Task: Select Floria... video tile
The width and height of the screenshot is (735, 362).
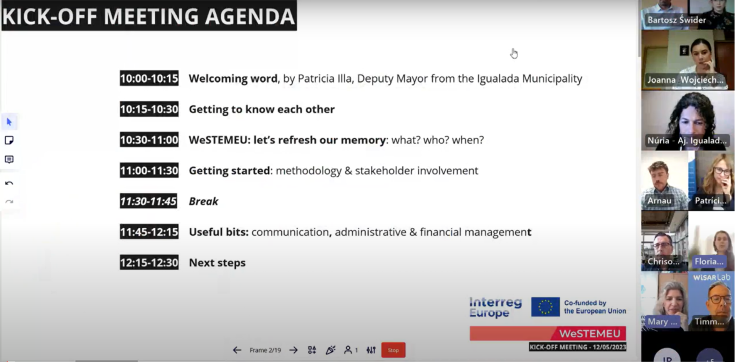Action: [x=711, y=241]
